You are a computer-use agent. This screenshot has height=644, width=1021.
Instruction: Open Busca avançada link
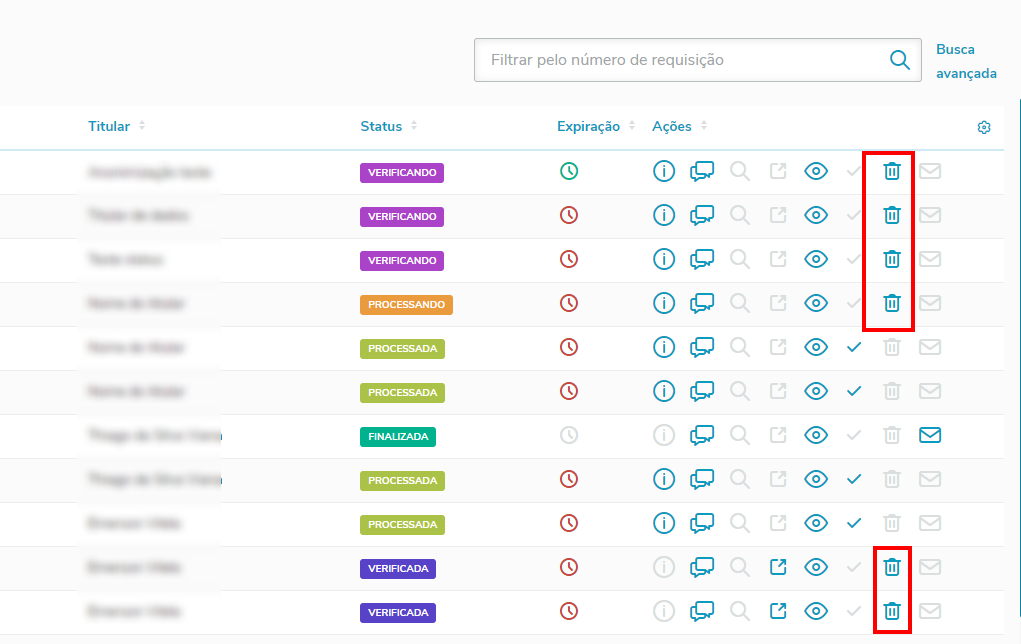[966, 61]
